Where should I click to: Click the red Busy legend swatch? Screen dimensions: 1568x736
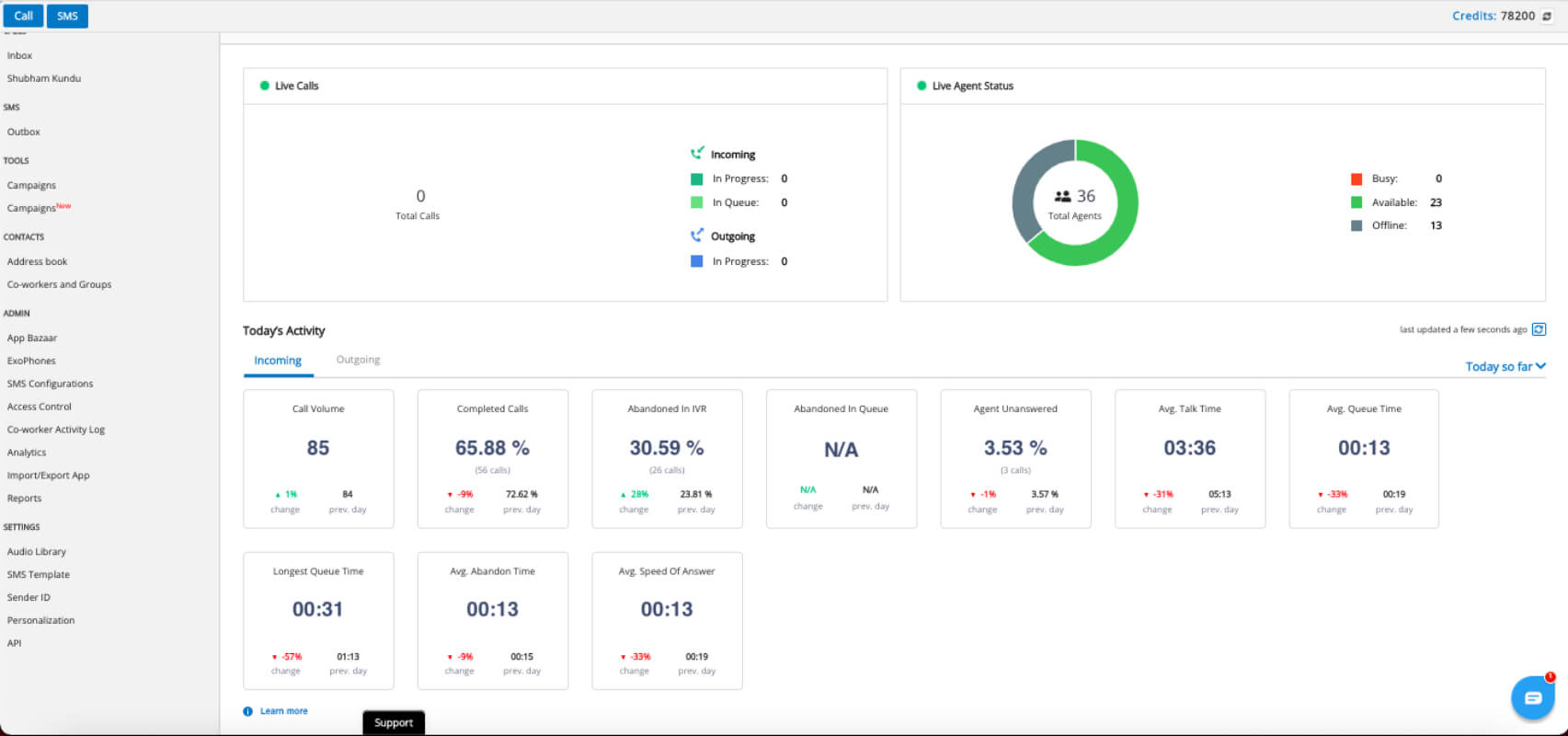(1356, 178)
